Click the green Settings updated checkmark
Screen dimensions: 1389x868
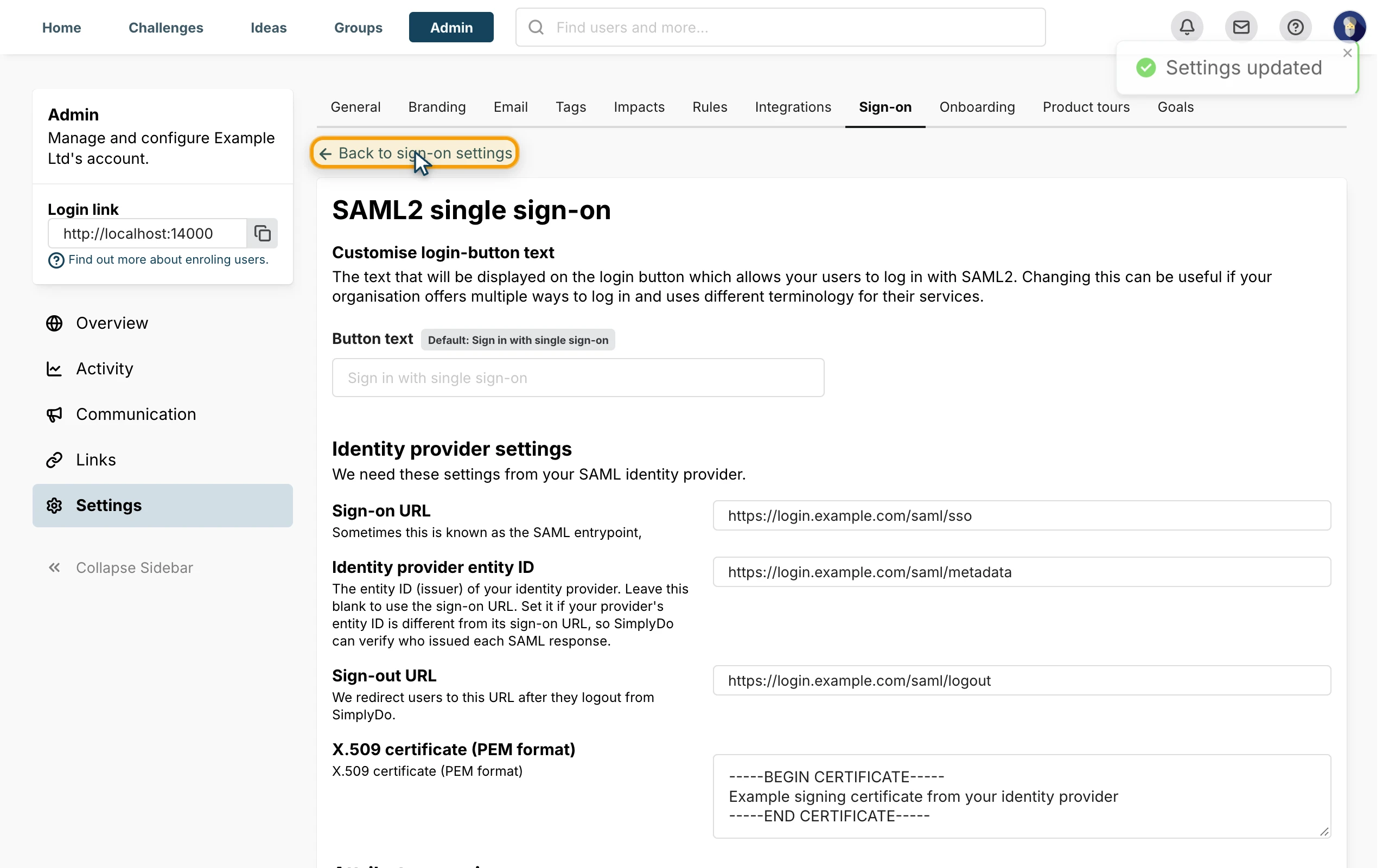tap(1146, 68)
